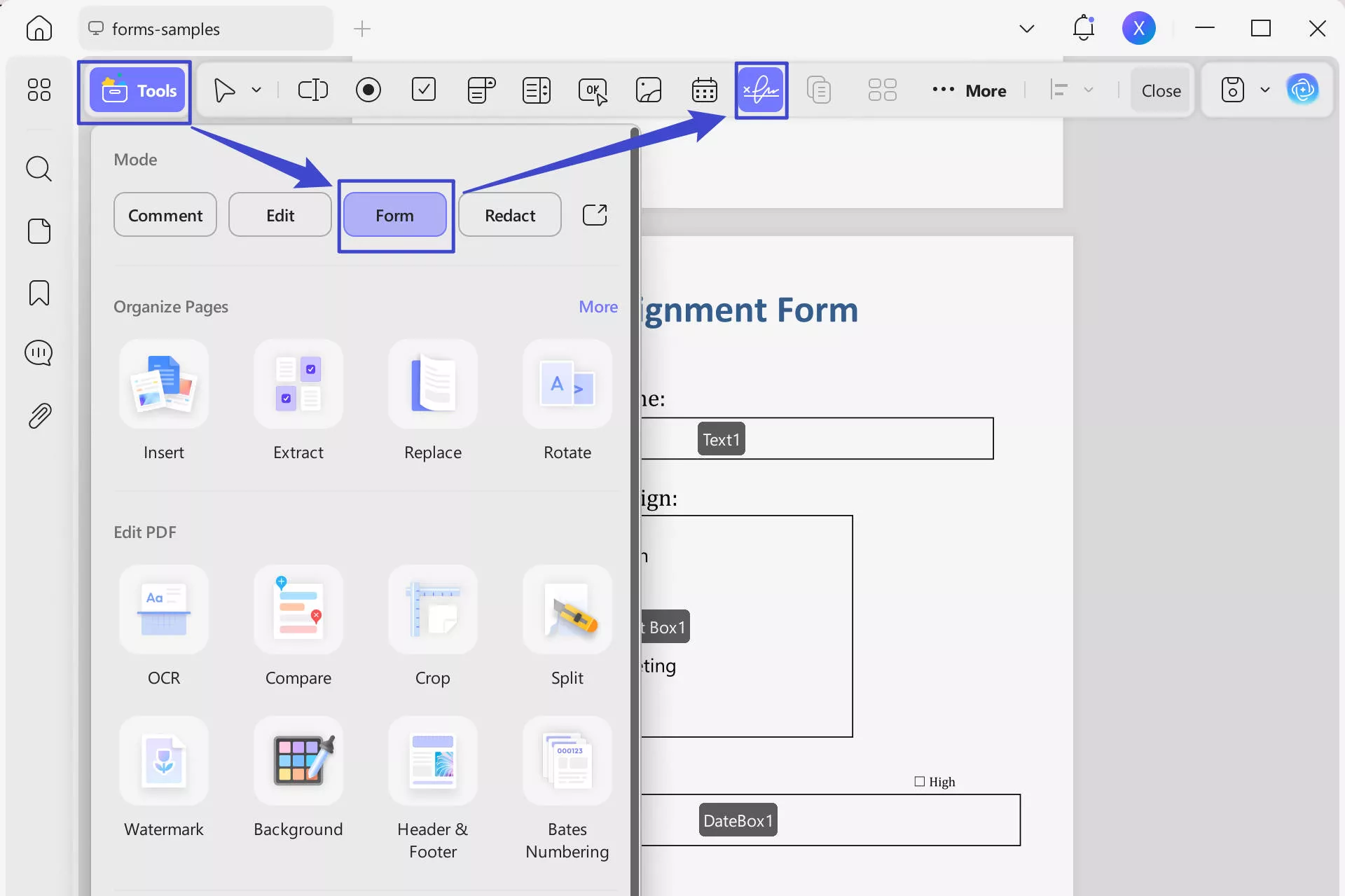Open the alignment options dropdown

click(1089, 90)
